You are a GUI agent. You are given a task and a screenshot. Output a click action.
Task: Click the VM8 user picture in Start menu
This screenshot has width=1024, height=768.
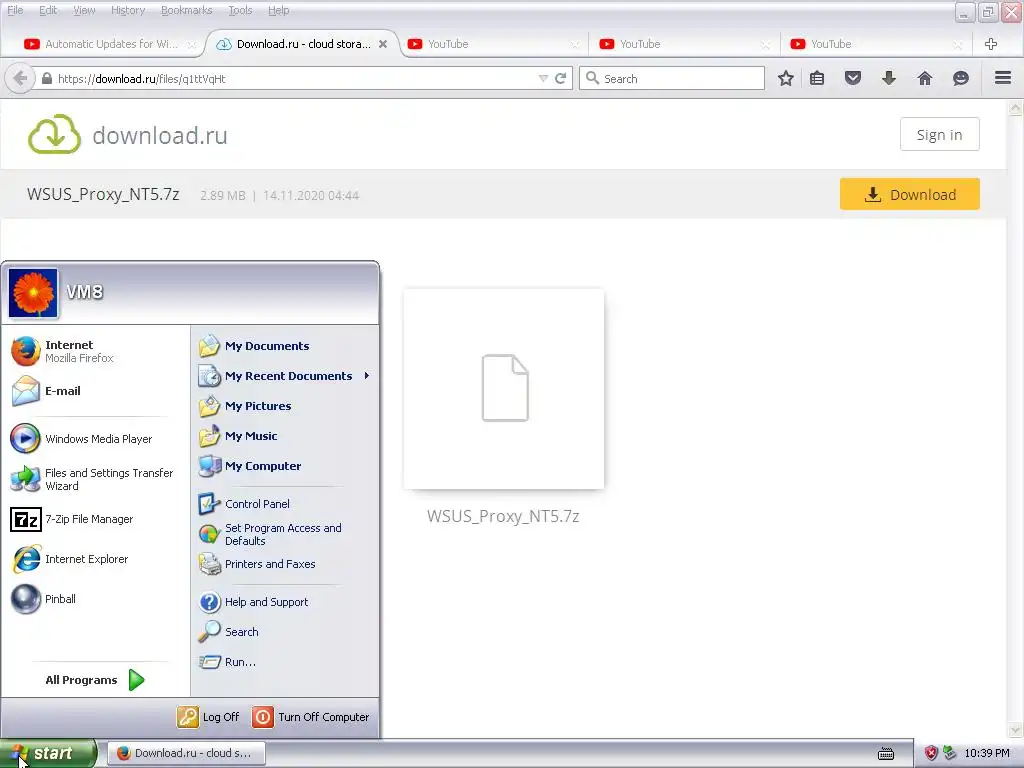(33, 293)
